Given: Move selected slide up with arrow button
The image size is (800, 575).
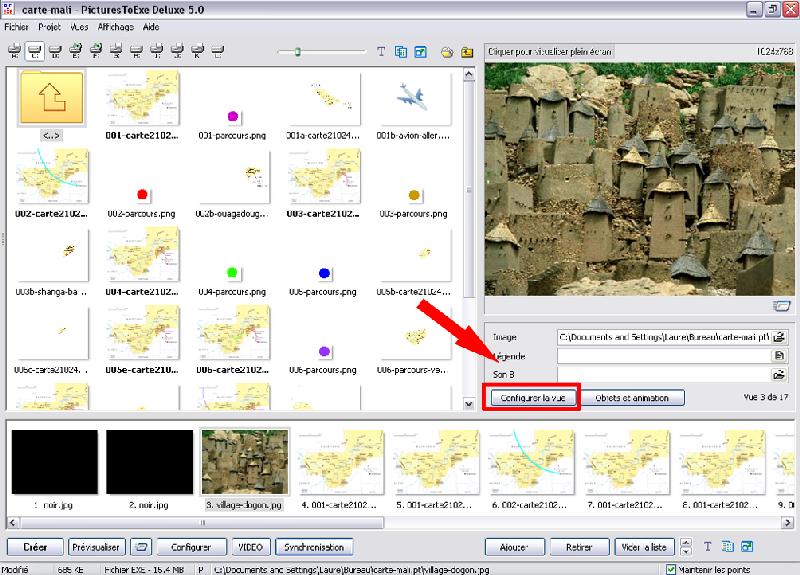Looking at the screenshot, I should [x=686, y=542].
